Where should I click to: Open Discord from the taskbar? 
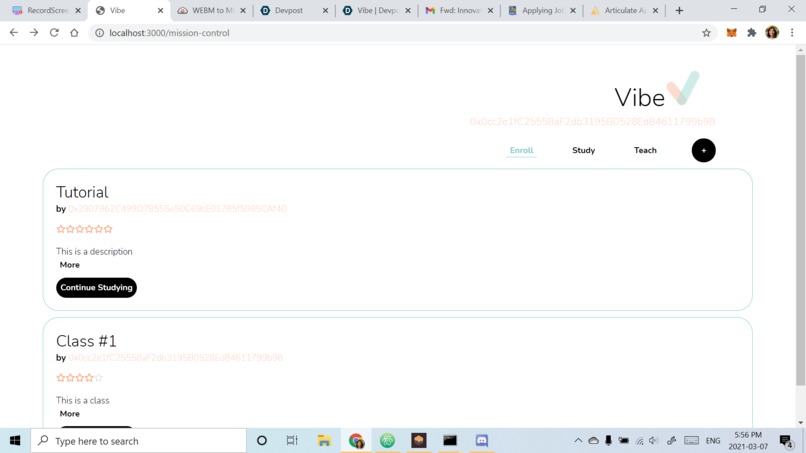(x=482, y=441)
